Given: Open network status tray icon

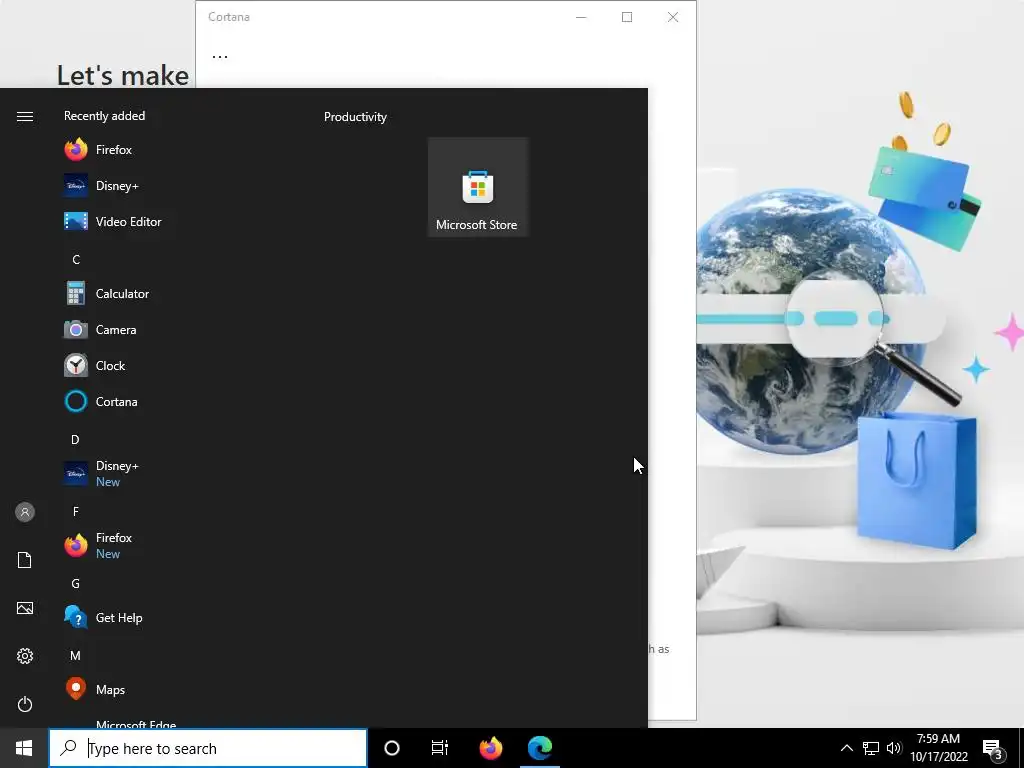Looking at the screenshot, I should point(871,748).
